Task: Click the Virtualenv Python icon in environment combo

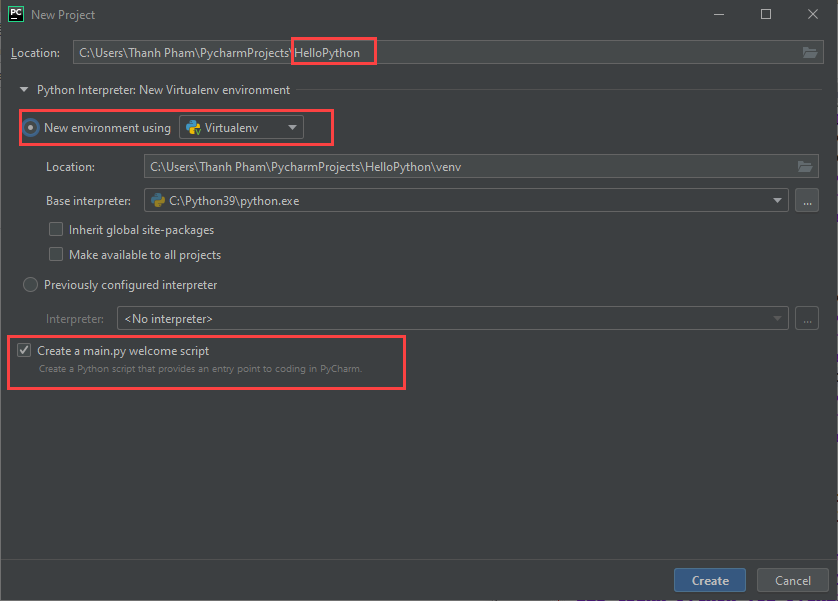Action: pos(193,128)
